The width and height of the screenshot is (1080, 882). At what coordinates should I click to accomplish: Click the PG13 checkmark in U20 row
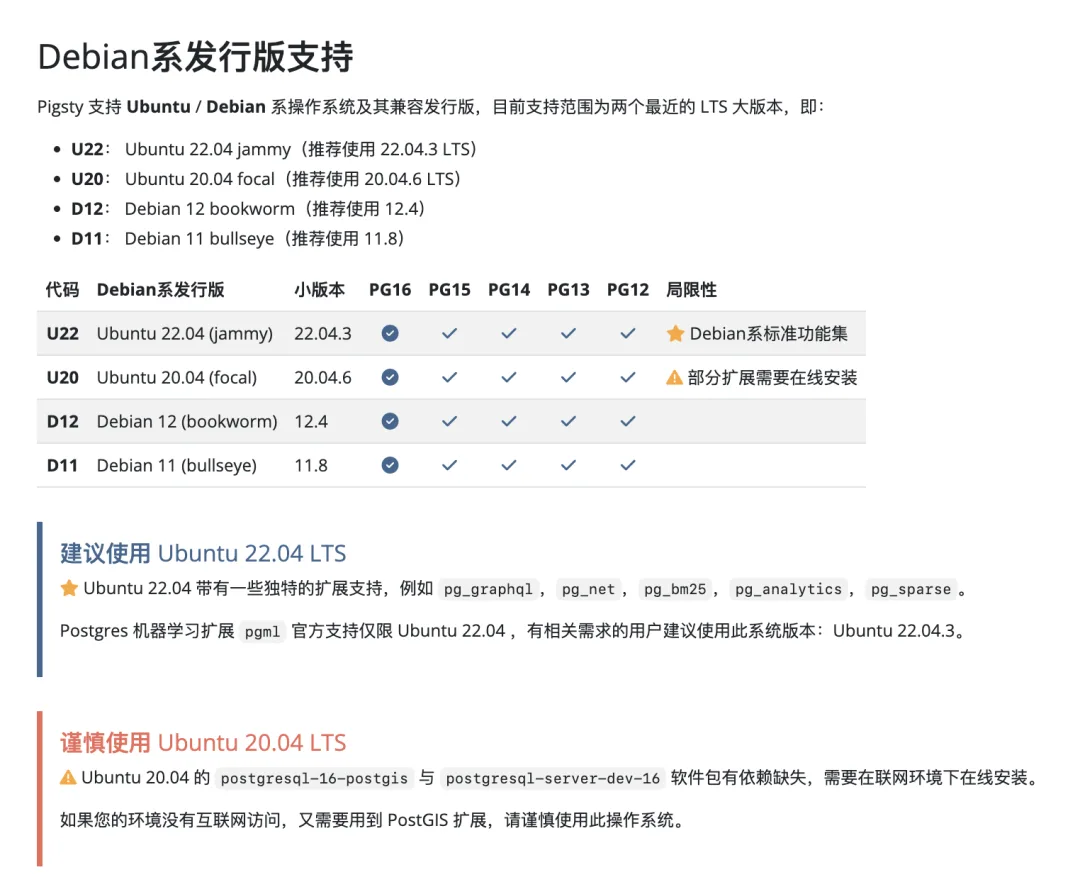pyautogui.click(x=568, y=378)
